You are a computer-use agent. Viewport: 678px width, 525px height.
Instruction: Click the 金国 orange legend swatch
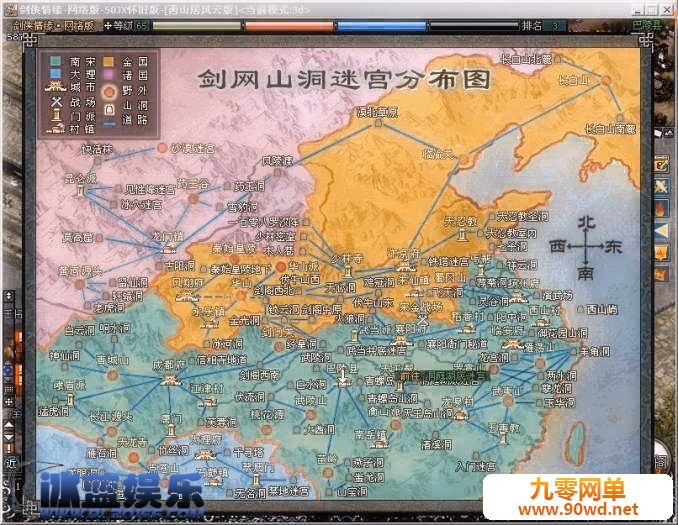(108, 61)
